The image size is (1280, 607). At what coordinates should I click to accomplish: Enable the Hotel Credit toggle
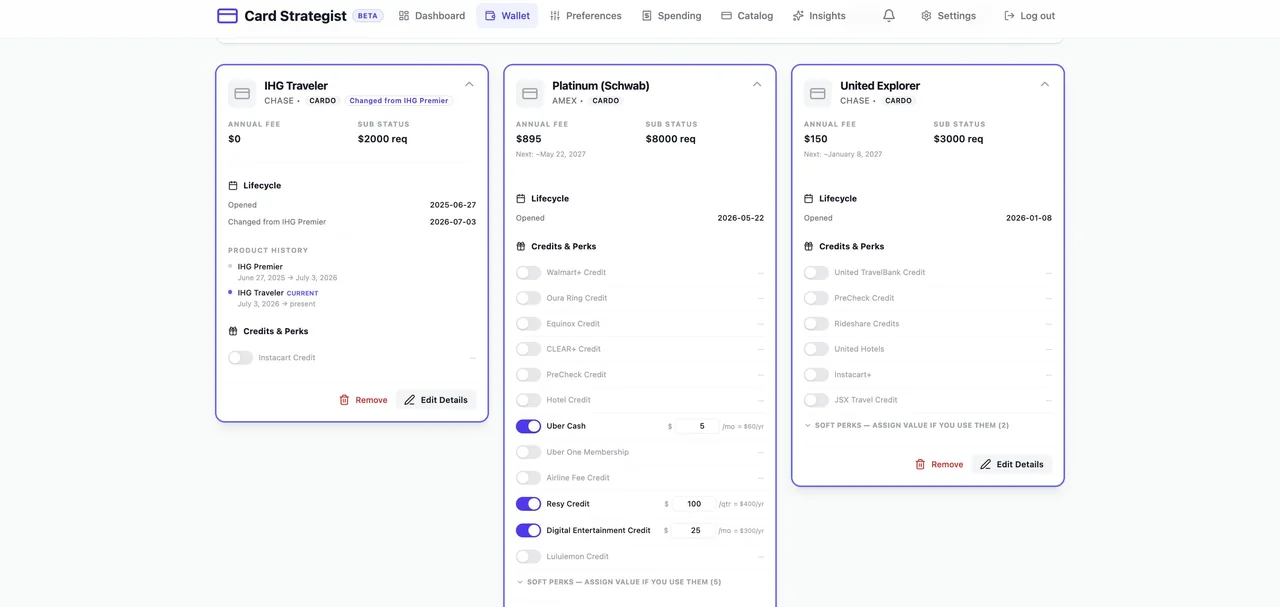pos(529,400)
